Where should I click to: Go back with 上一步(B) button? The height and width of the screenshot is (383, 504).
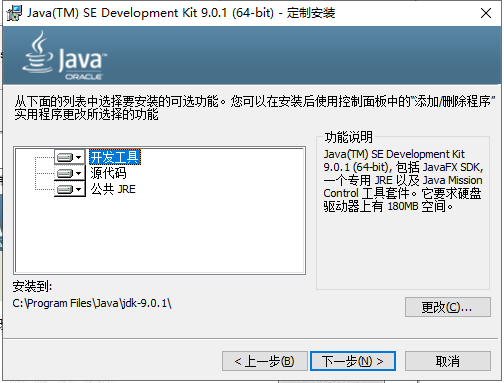(265, 361)
